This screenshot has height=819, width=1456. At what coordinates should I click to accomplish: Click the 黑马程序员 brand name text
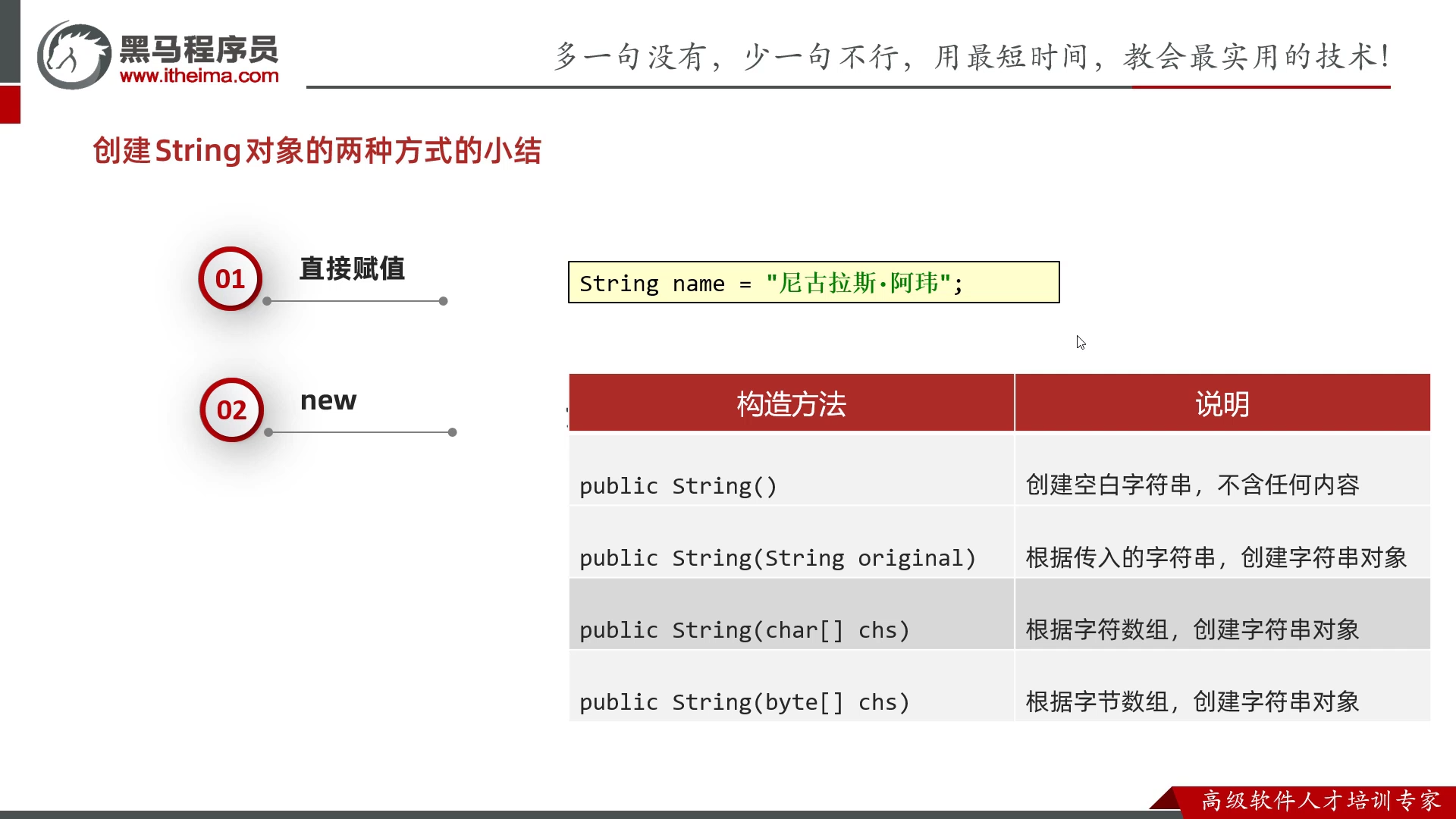point(199,49)
